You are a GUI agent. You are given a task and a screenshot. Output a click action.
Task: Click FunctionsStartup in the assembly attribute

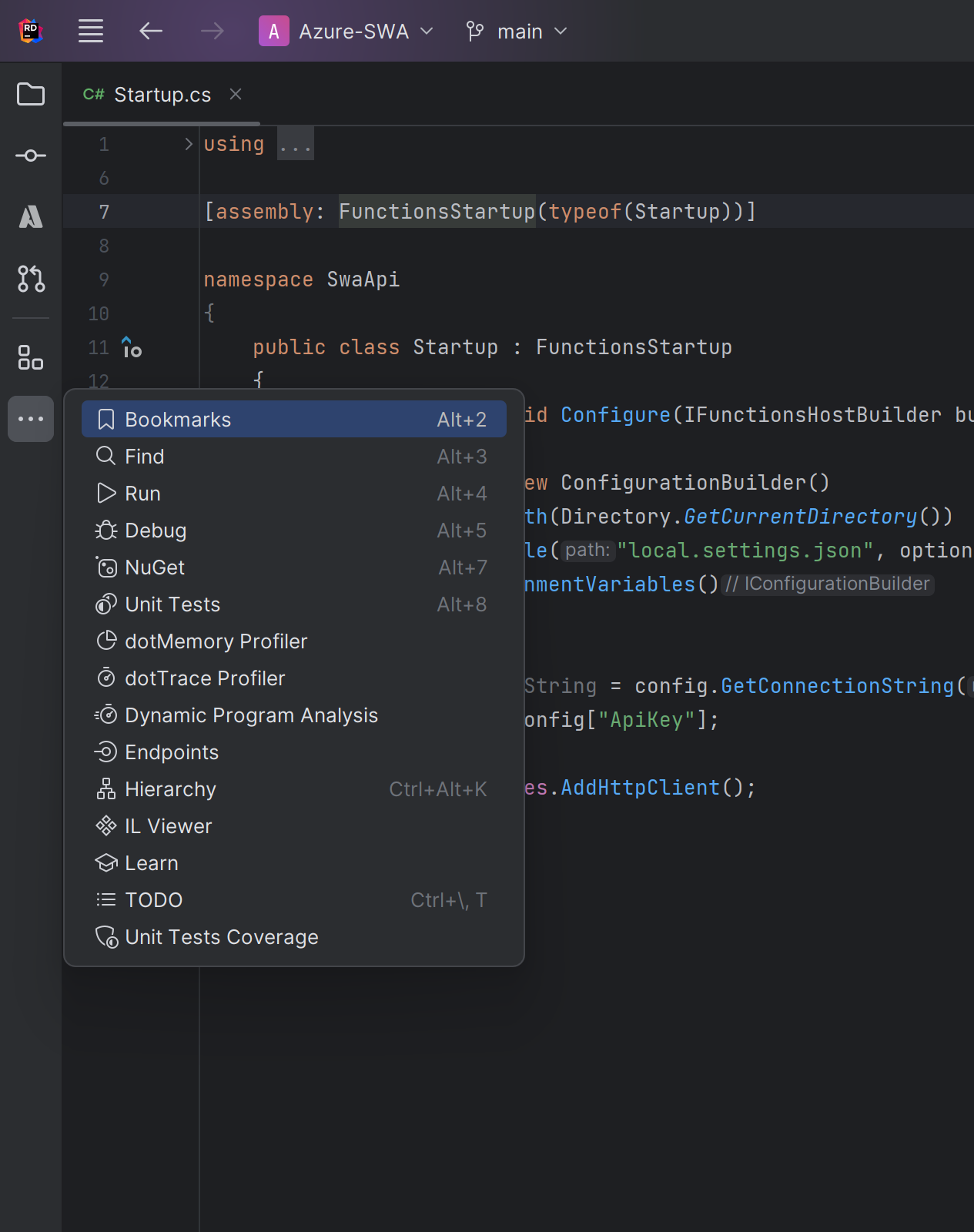tap(437, 212)
